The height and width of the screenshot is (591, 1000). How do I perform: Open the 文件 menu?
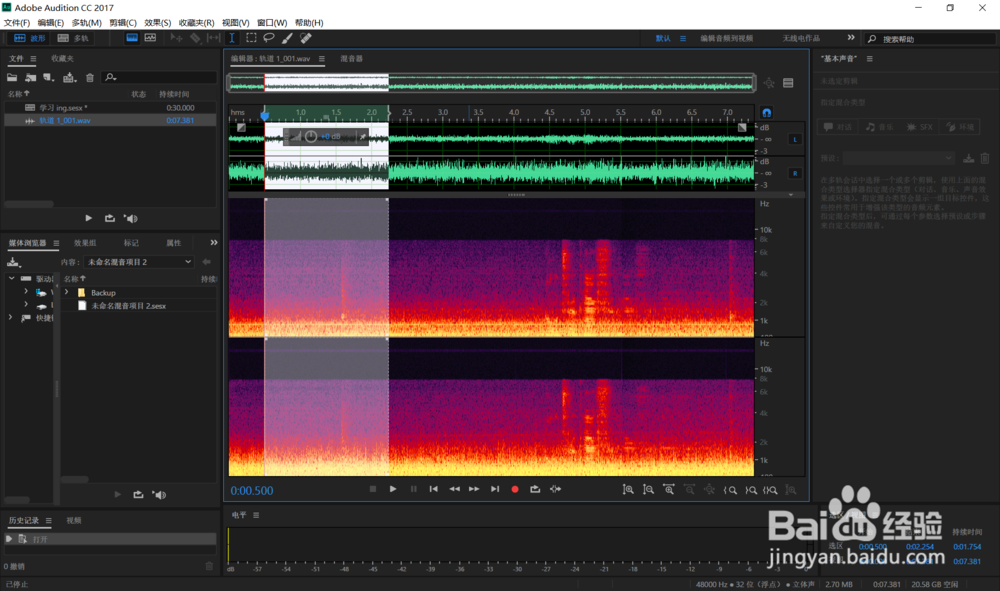[x=17, y=22]
